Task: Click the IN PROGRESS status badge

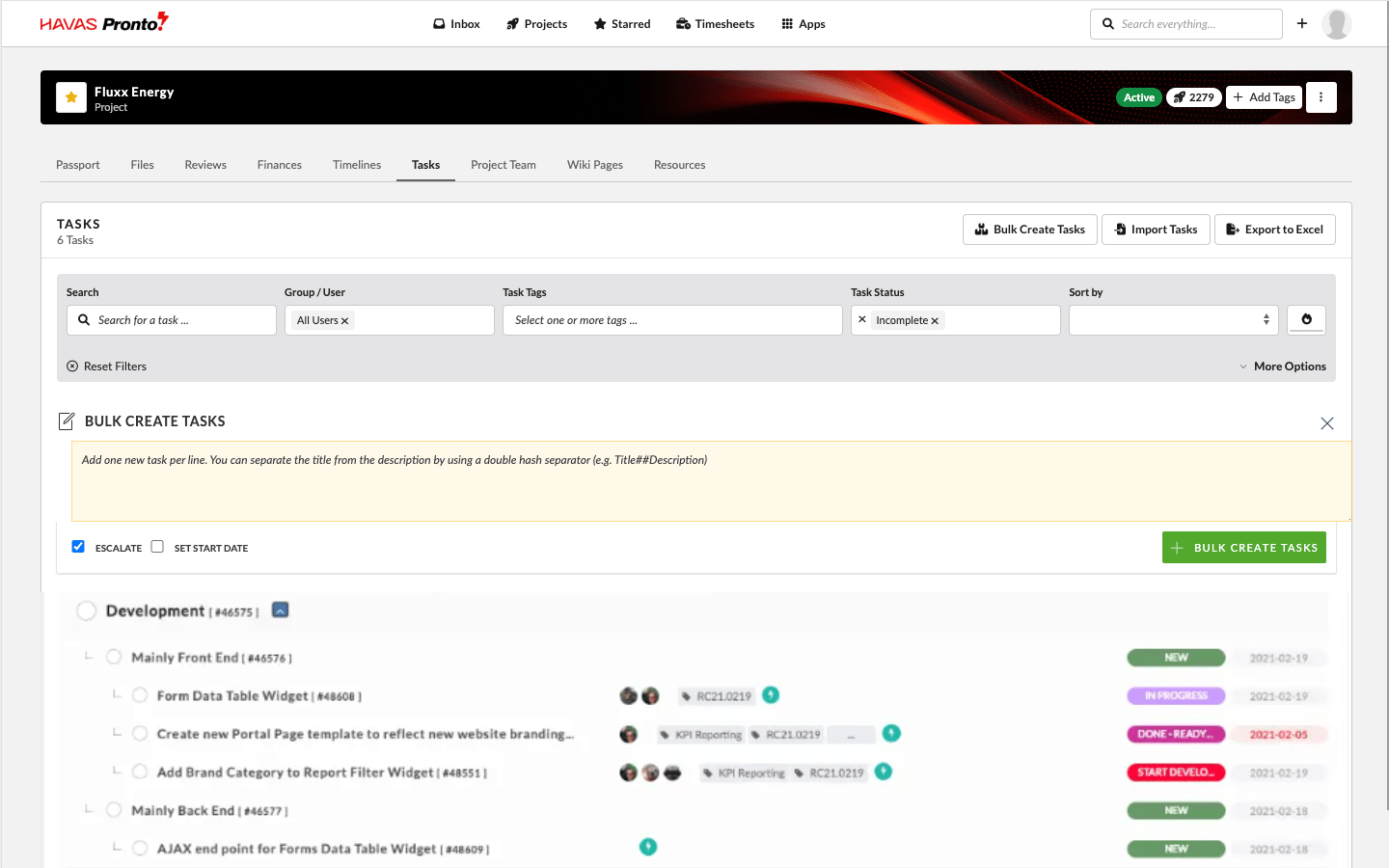Action: click(1176, 695)
